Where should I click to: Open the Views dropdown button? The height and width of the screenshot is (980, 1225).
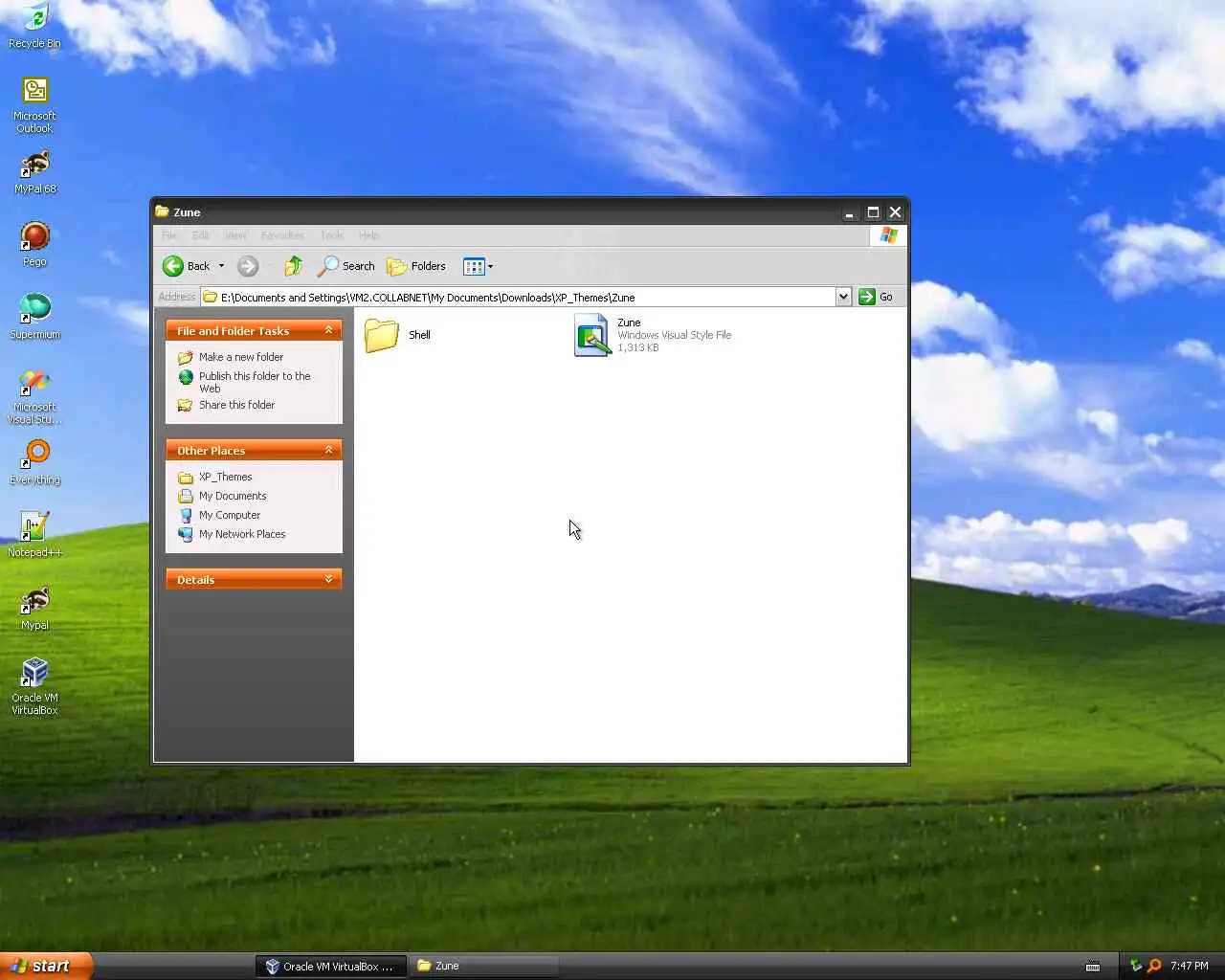[478, 266]
